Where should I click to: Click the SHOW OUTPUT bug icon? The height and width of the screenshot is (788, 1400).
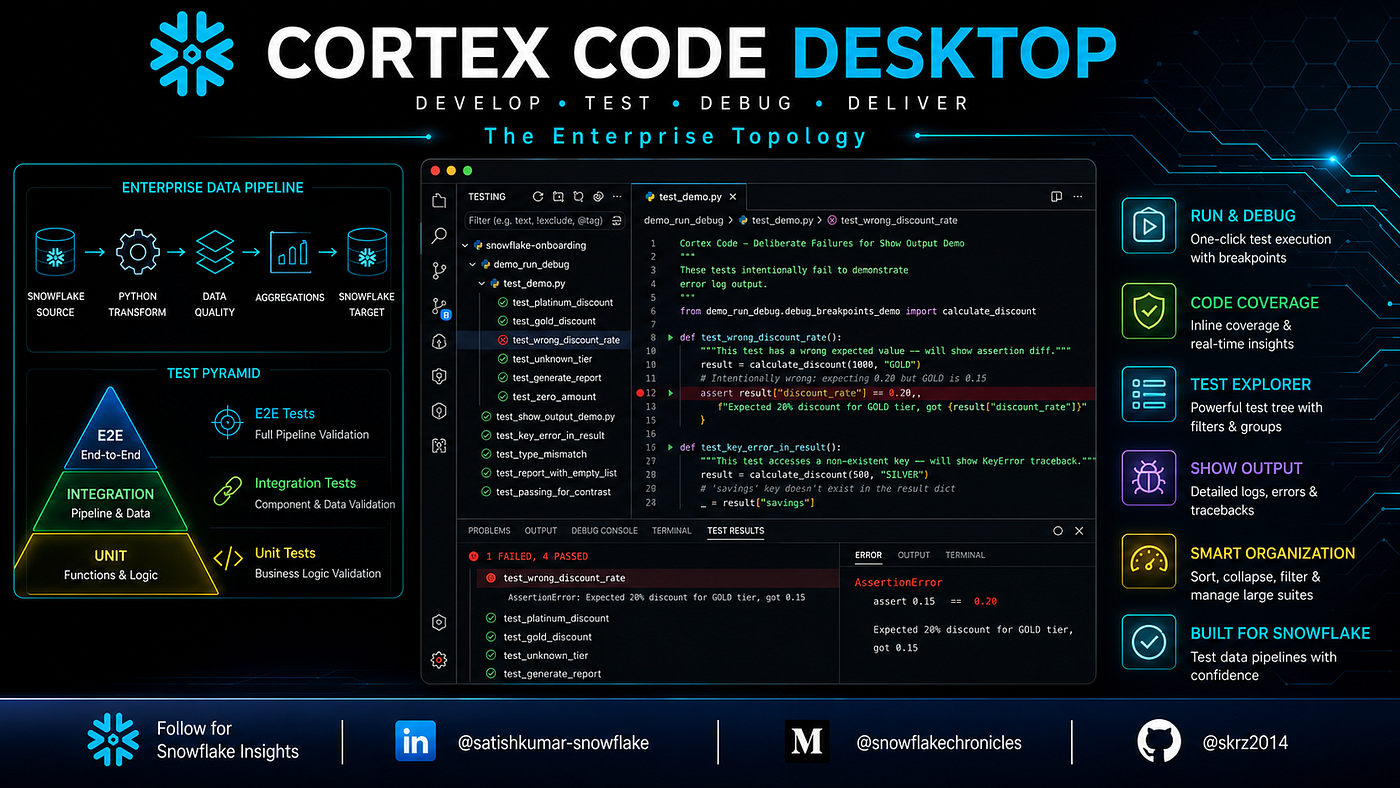1148,478
